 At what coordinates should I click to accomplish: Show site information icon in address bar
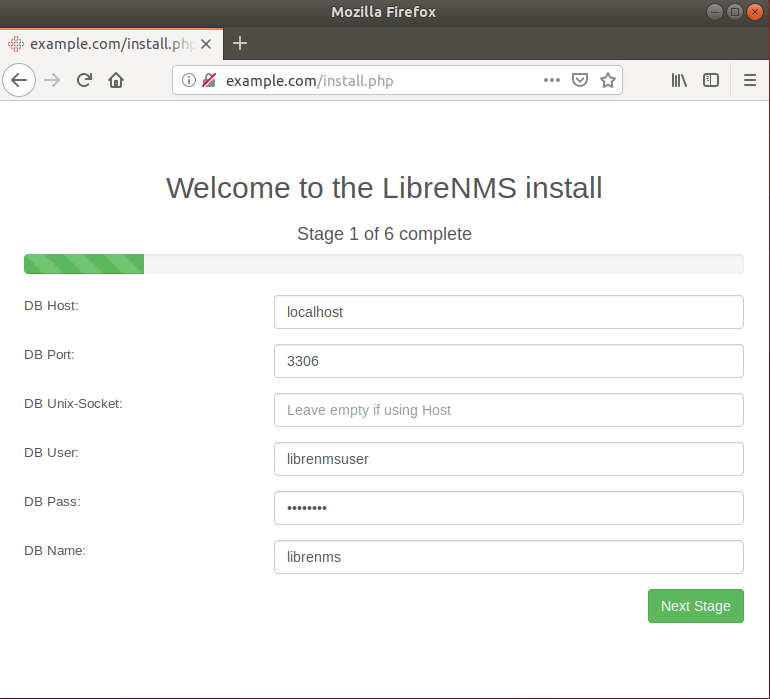pyautogui.click(x=189, y=80)
